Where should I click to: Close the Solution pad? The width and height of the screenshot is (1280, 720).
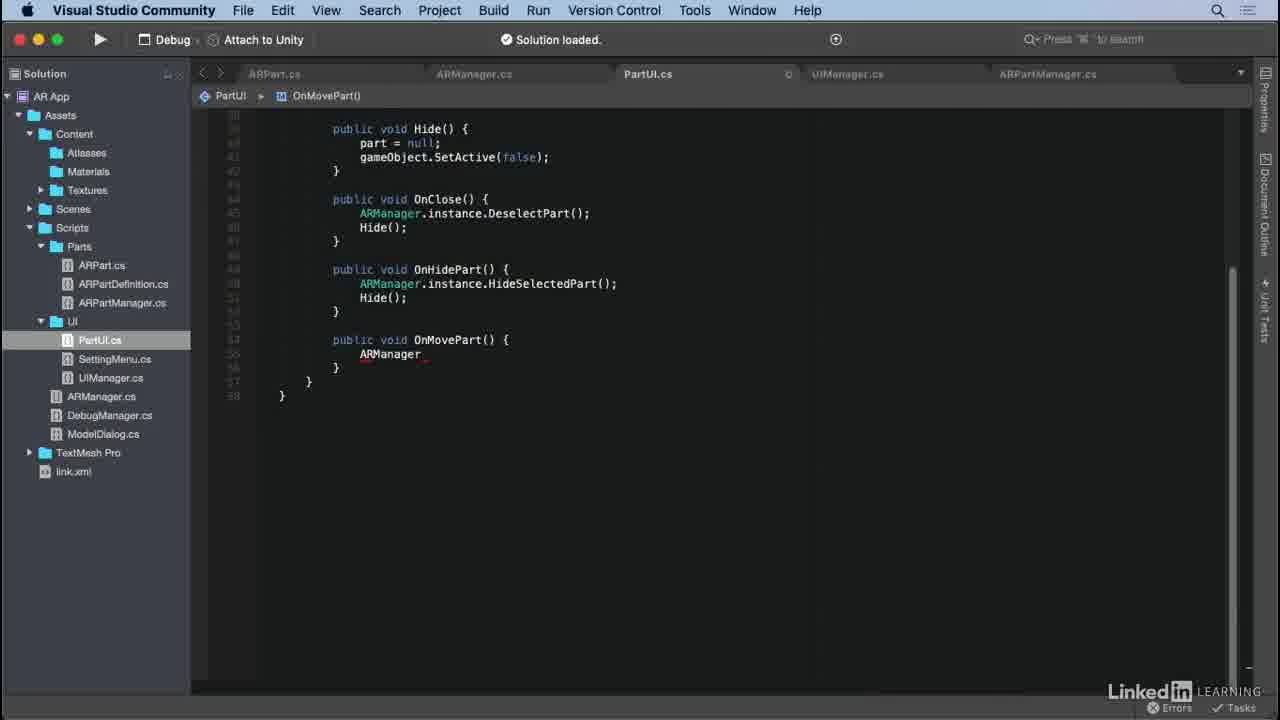pyautogui.click(x=181, y=74)
